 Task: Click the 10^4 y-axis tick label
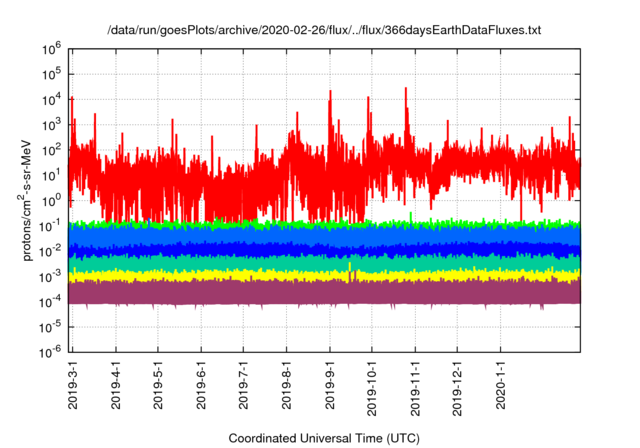(x=51, y=100)
